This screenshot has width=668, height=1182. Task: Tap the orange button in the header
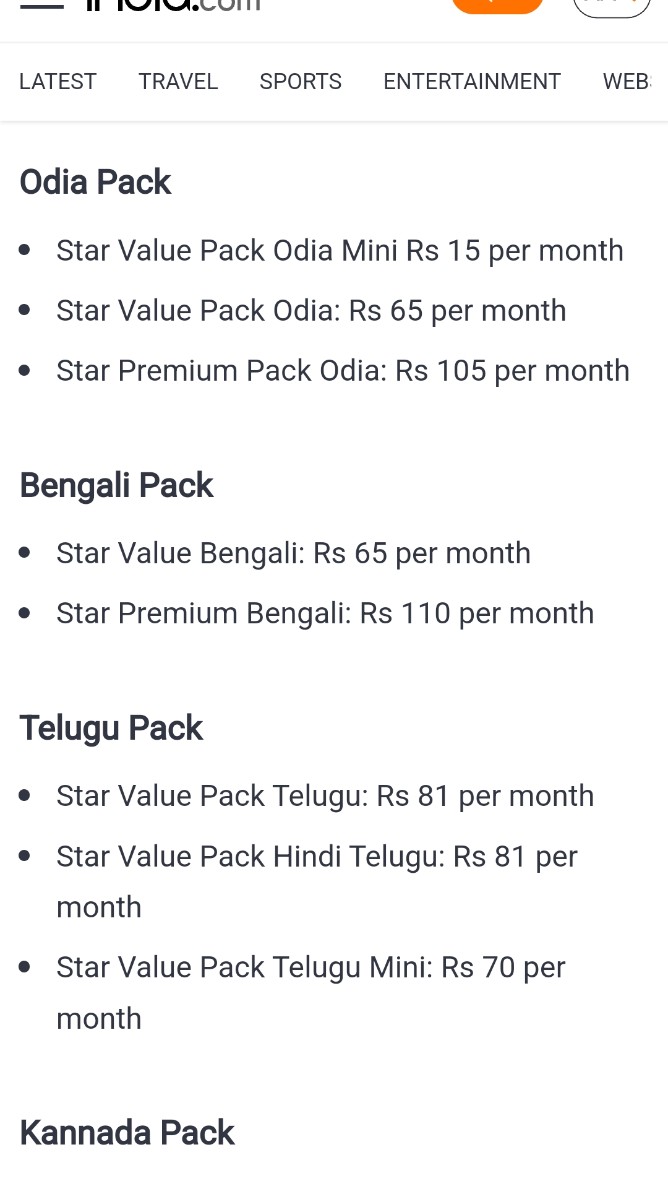pyautogui.click(x=497, y=5)
